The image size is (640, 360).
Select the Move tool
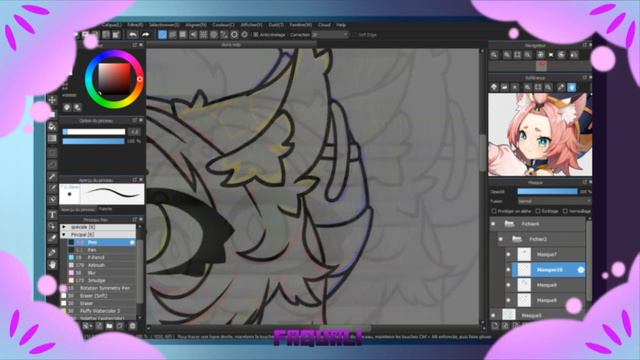point(52,100)
